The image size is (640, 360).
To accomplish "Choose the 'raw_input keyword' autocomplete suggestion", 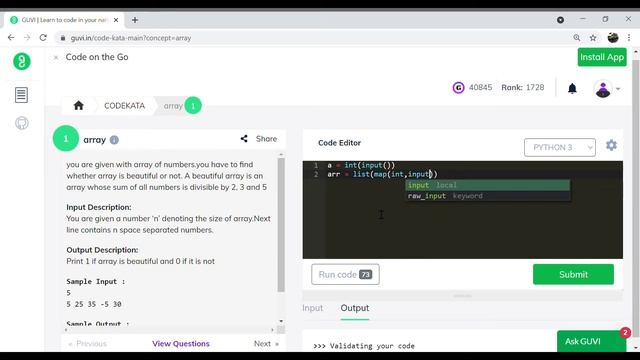I will (x=488, y=196).
